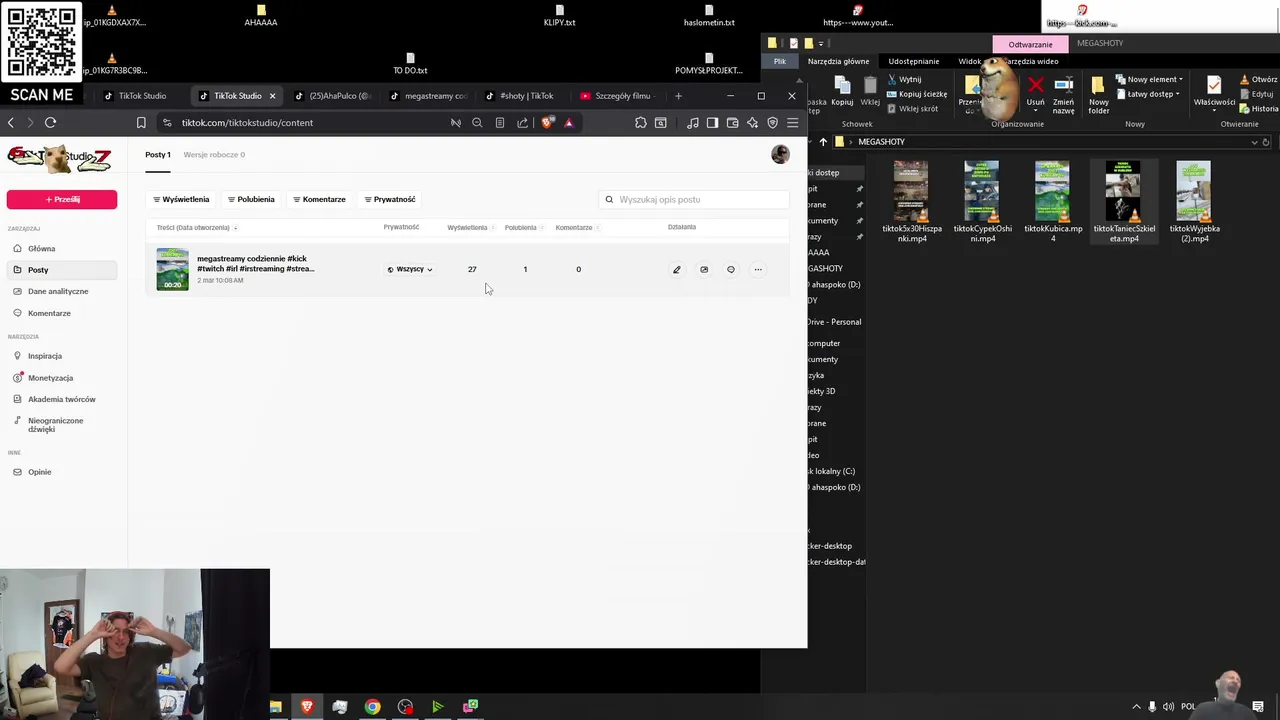This screenshot has height=720, width=1280.
Task: Switch to the Wersje robocze 0 tab
Action: click(214, 155)
